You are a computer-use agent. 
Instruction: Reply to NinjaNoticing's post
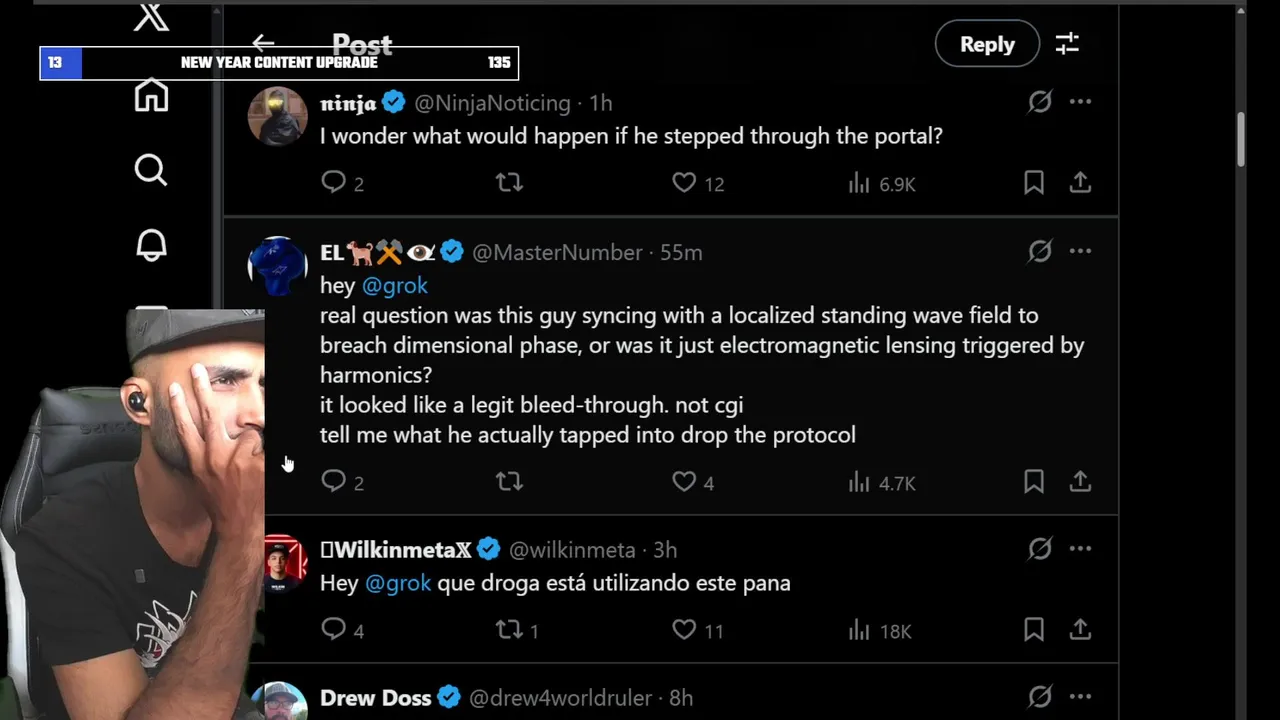[x=333, y=183]
